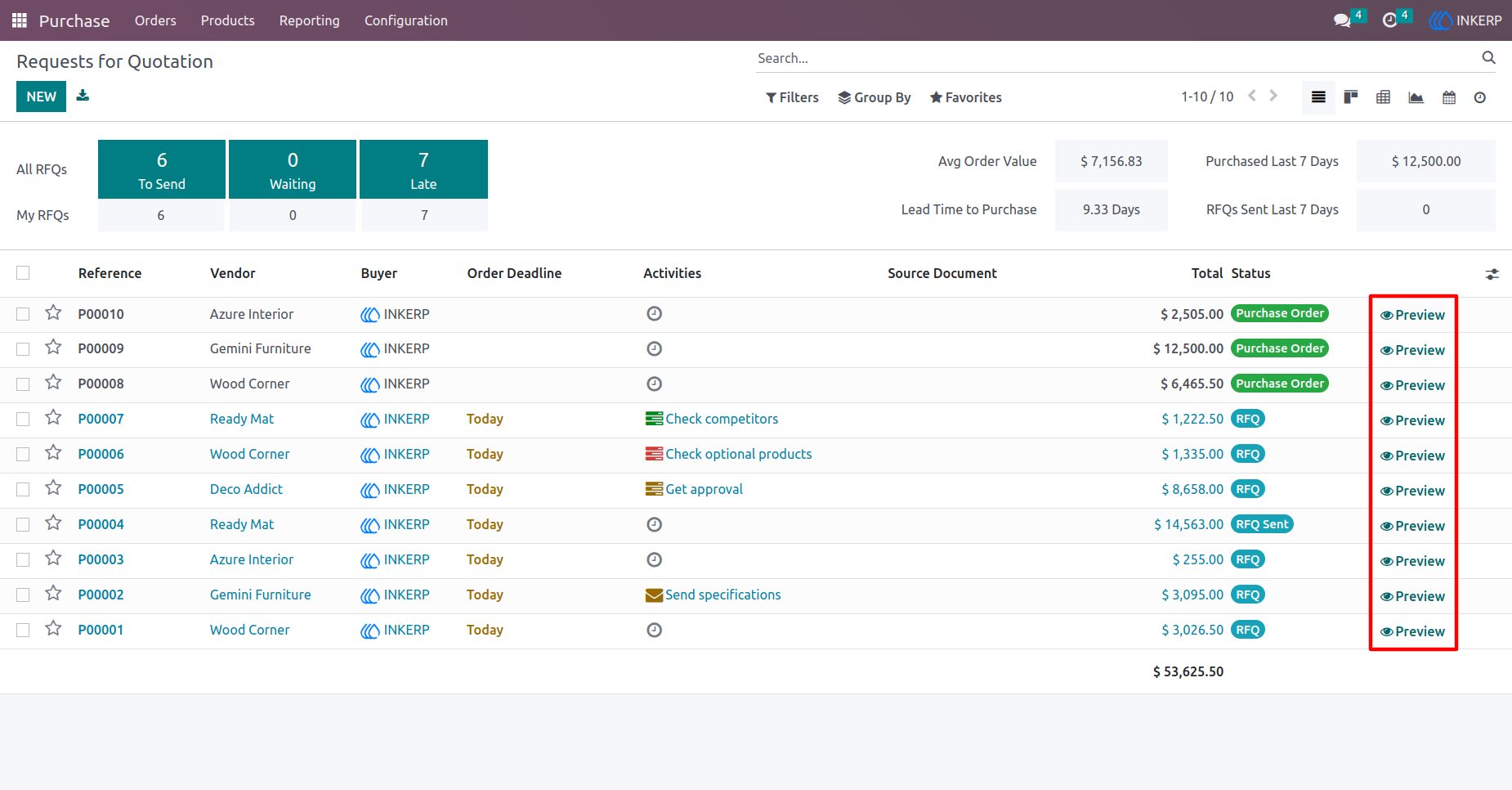Screen dimensions: 1512x790
Task: Open the Favorites dropdown
Action: point(966,97)
